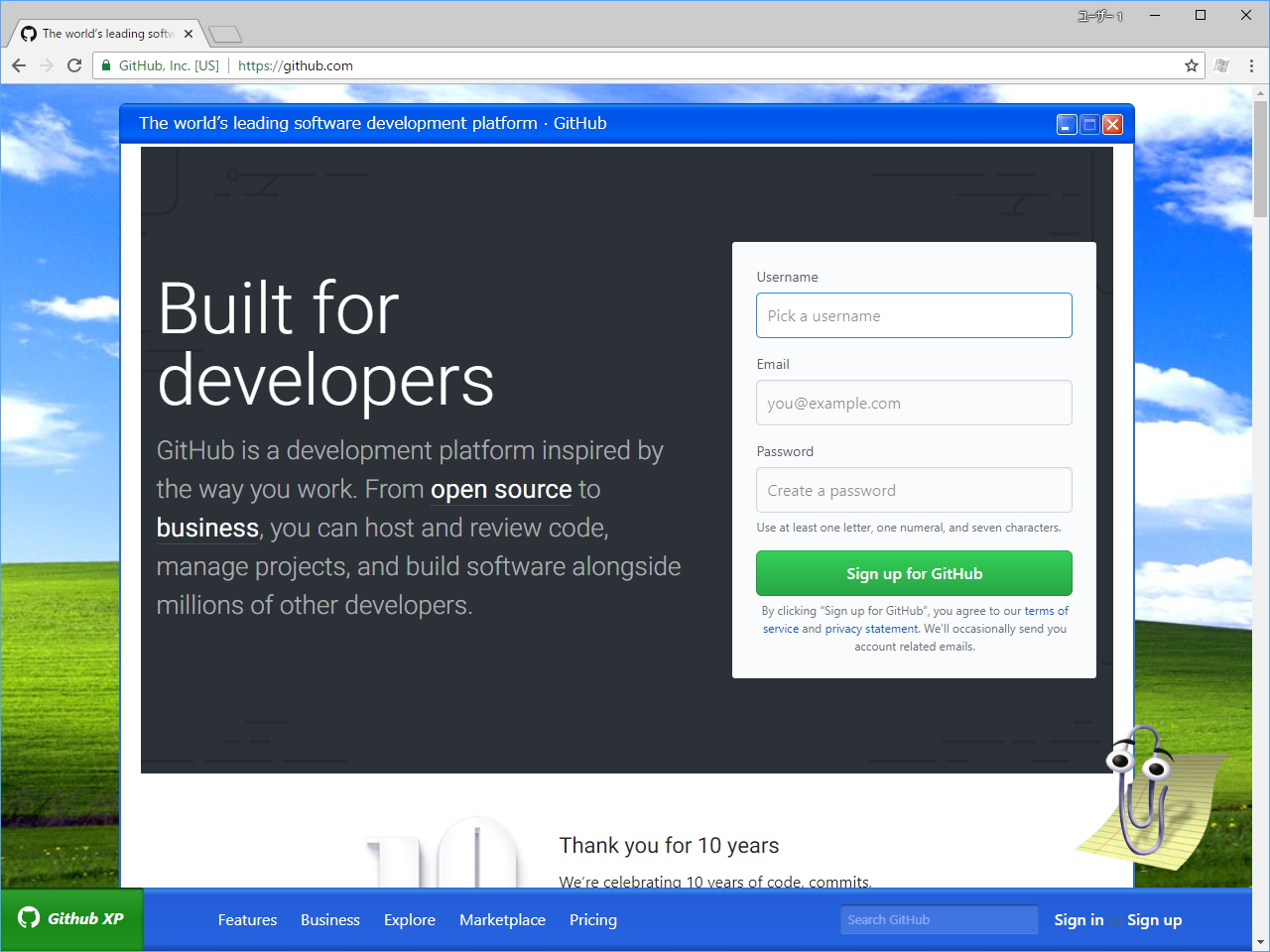Click the green Sign up for GitHub button
Image resolution: width=1270 pixels, height=952 pixels.
click(x=914, y=573)
